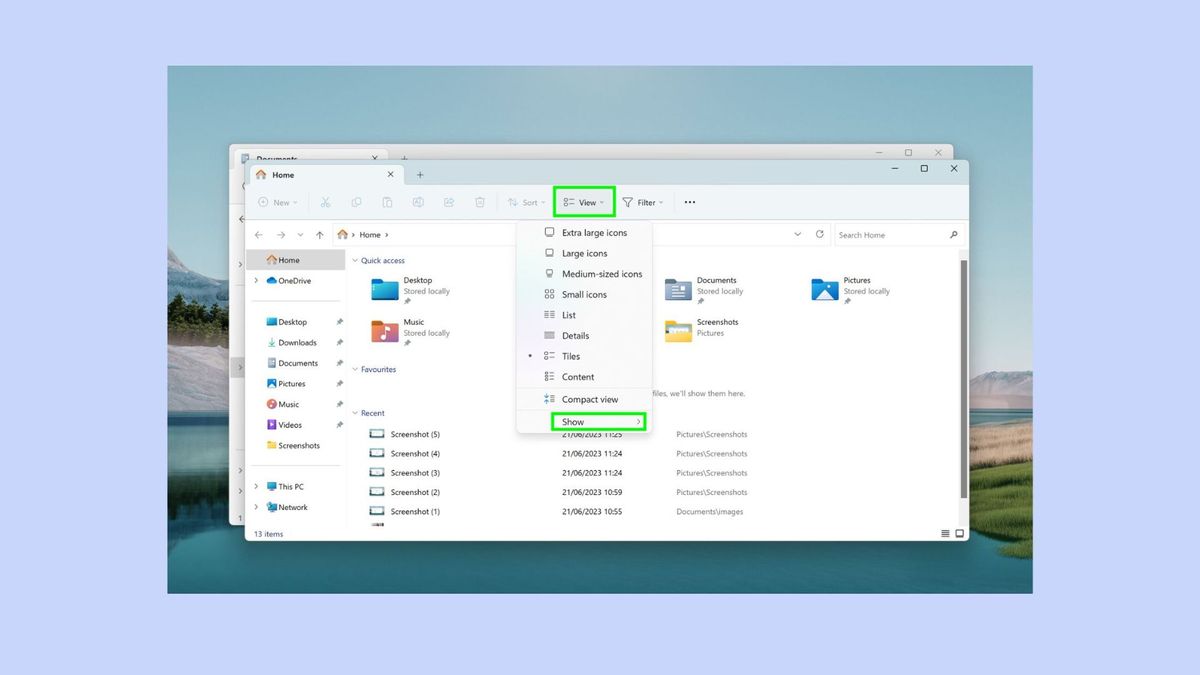Select the Cut icon in the toolbar
Image resolution: width=1200 pixels, height=675 pixels.
click(x=324, y=202)
